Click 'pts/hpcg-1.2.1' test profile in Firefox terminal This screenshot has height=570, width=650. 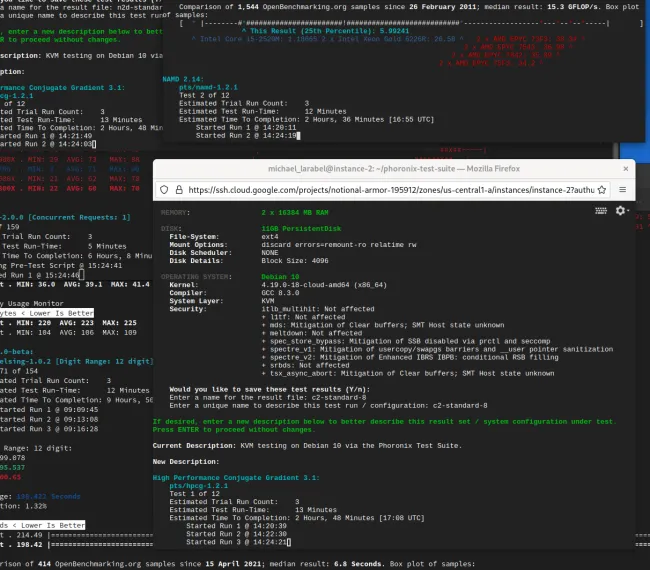point(199,486)
